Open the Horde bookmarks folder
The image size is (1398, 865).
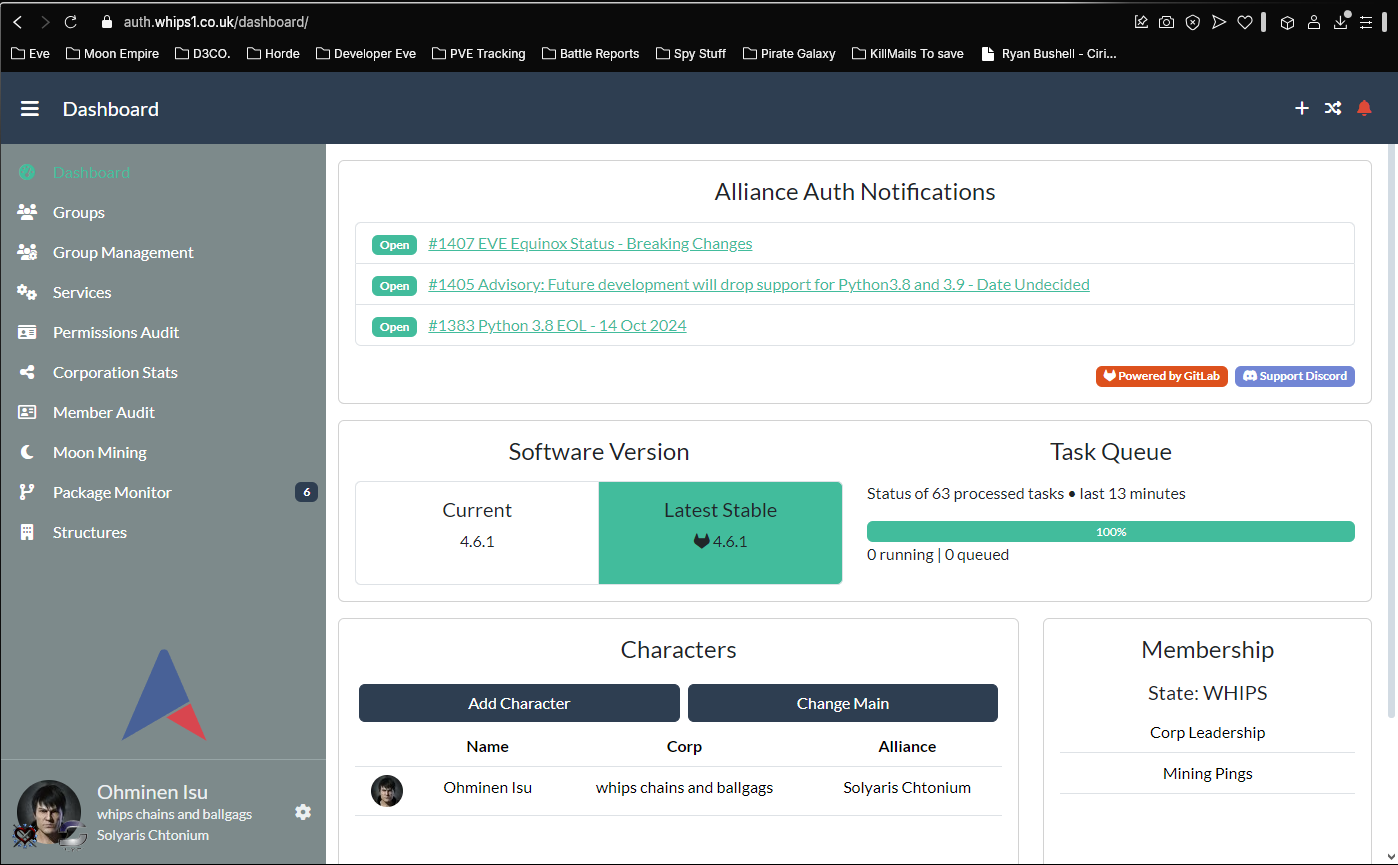coord(273,54)
